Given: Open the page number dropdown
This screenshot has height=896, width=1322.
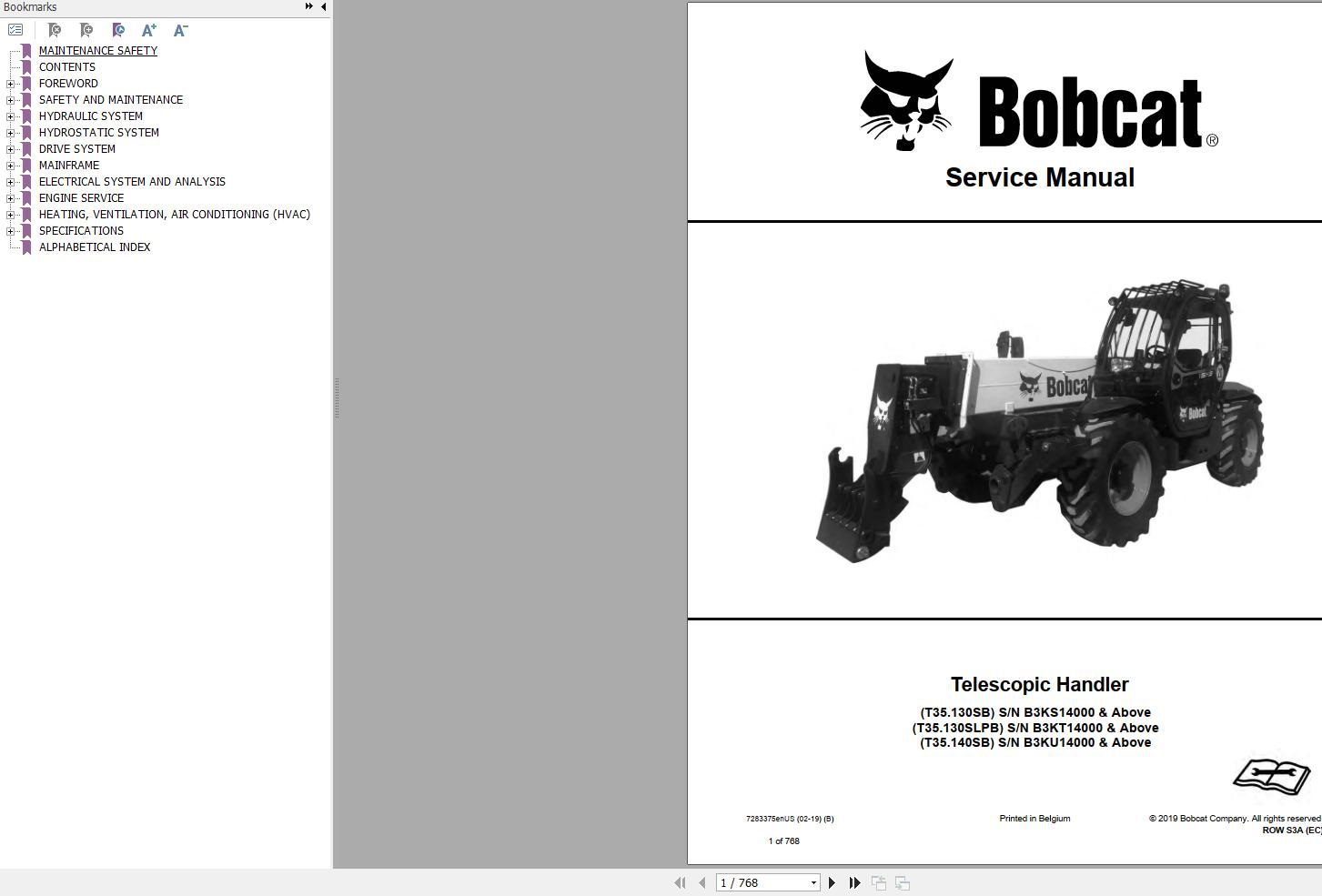Looking at the screenshot, I should pos(812,882).
